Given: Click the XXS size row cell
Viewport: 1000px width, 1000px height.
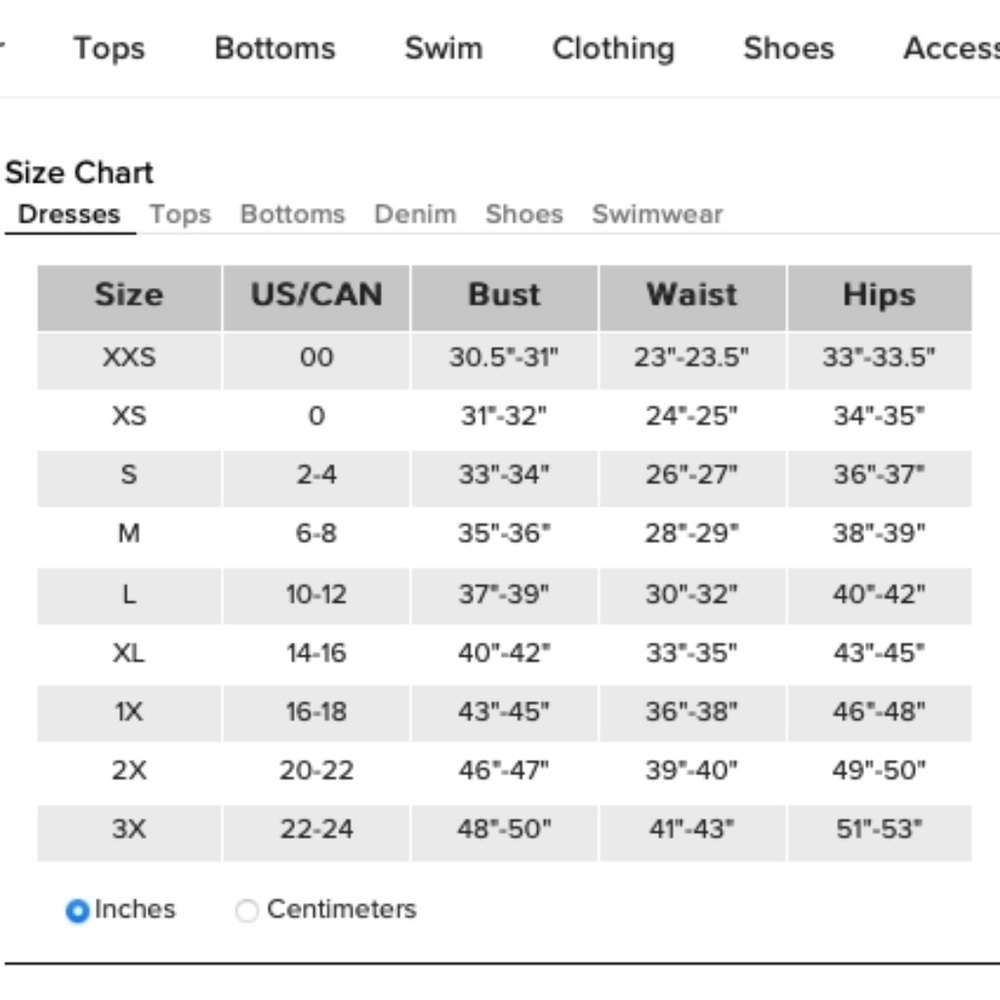Looking at the screenshot, I should coord(129,360).
